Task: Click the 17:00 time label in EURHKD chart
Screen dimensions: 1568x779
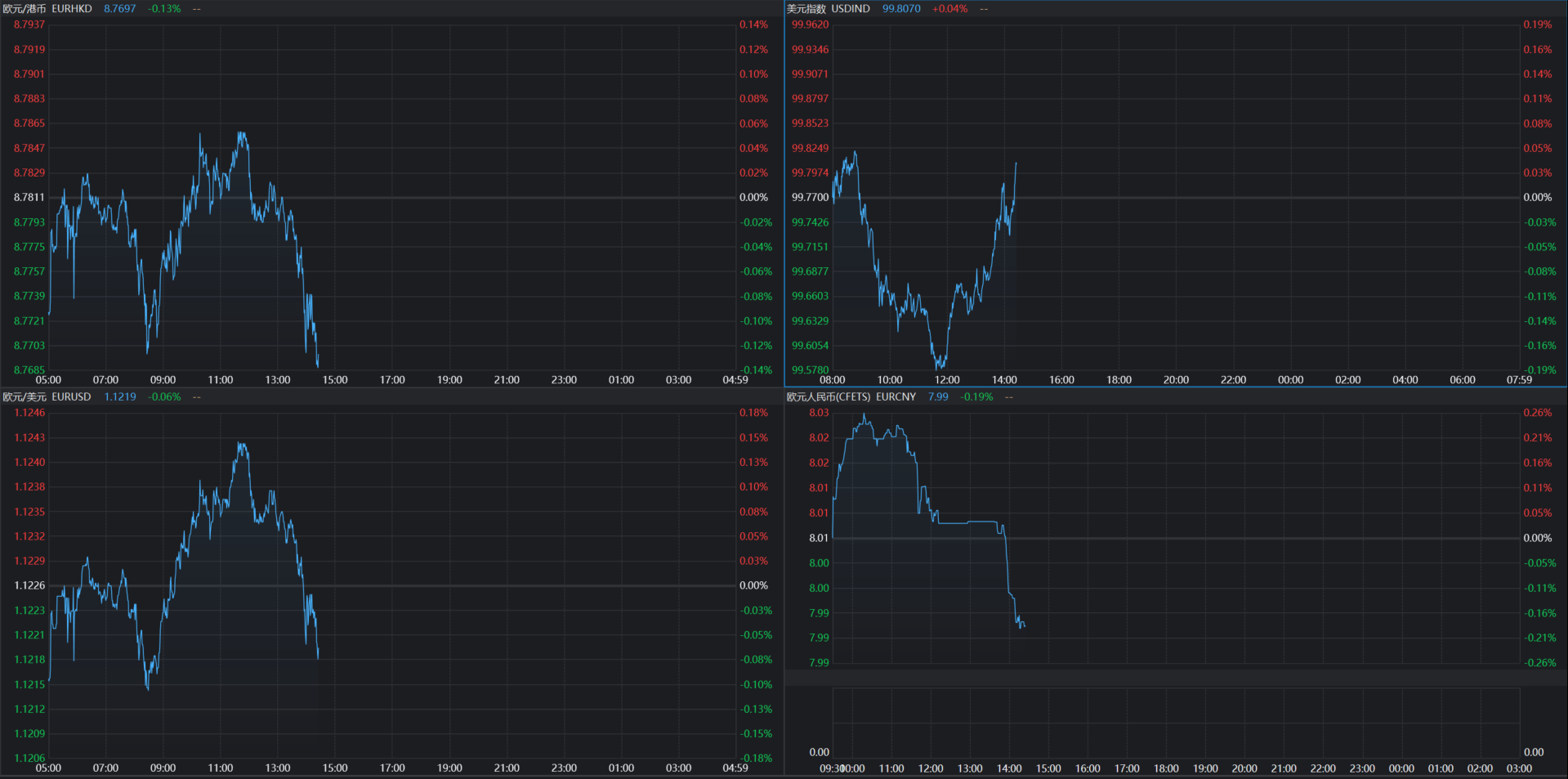Action: pos(392,380)
